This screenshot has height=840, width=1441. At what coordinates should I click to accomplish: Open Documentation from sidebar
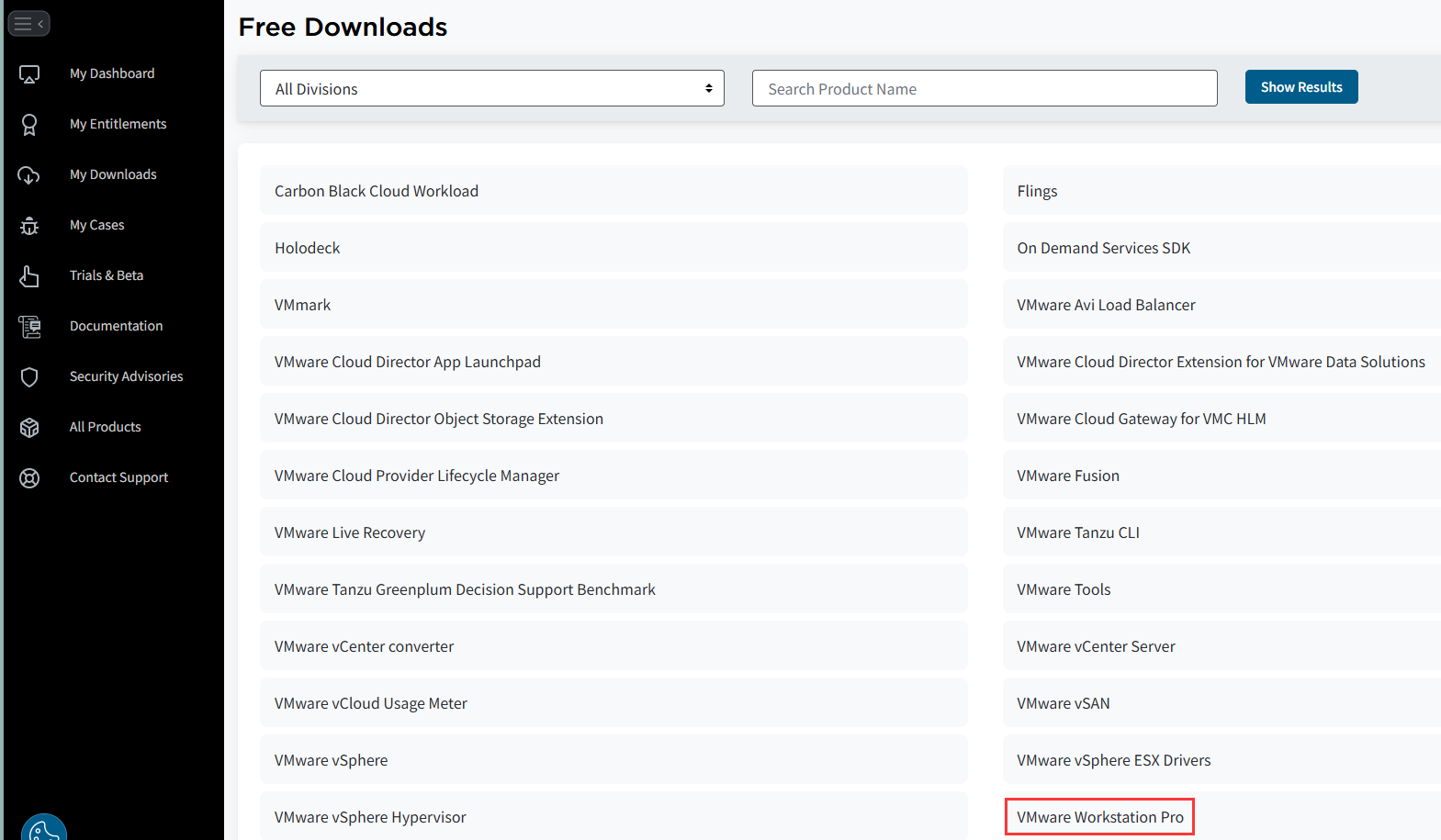pyautogui.click(x=117, y=326)
